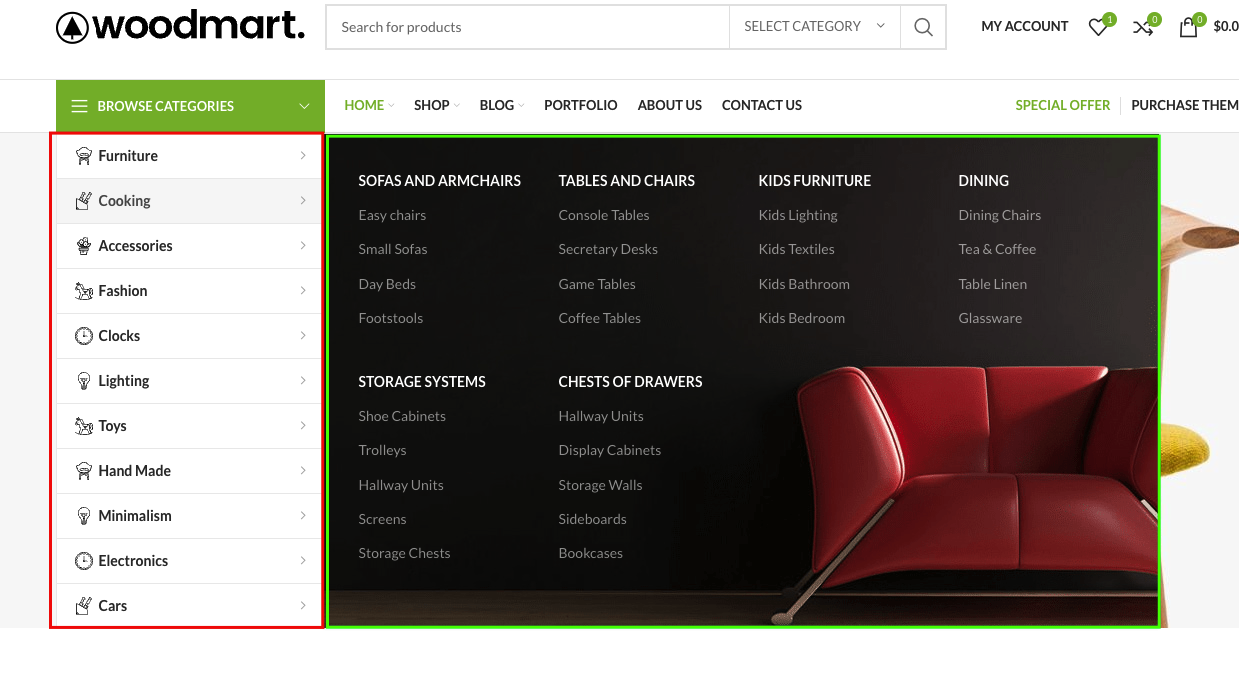Open the wishlist heart icon
Viewport: 1239px width, 678px height.
click(x=1098, y=27)
